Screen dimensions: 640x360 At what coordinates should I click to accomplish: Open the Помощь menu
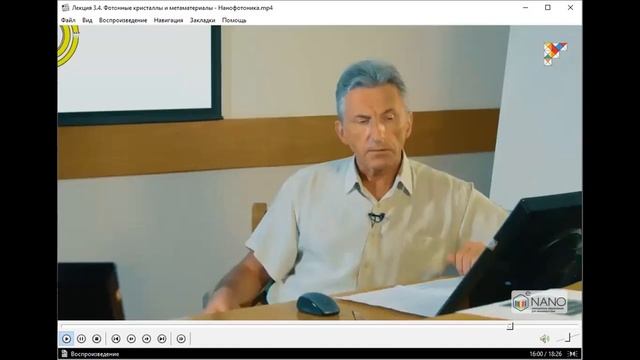[x=234, y=20]
